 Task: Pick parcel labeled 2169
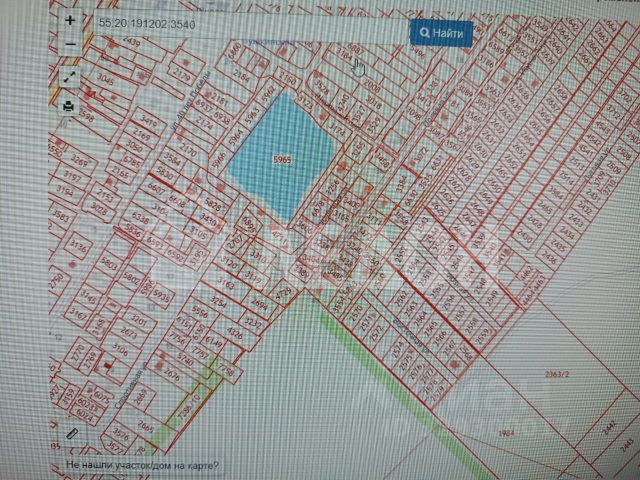coord(142,134)
